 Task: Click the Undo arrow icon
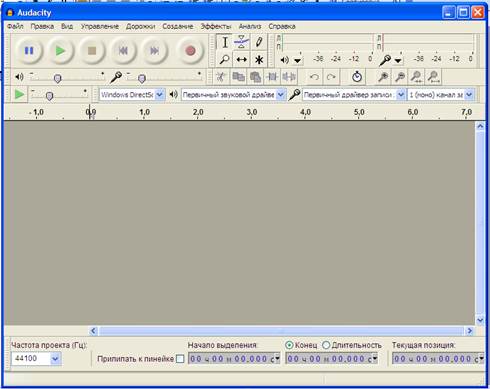[x=314, y=77]
